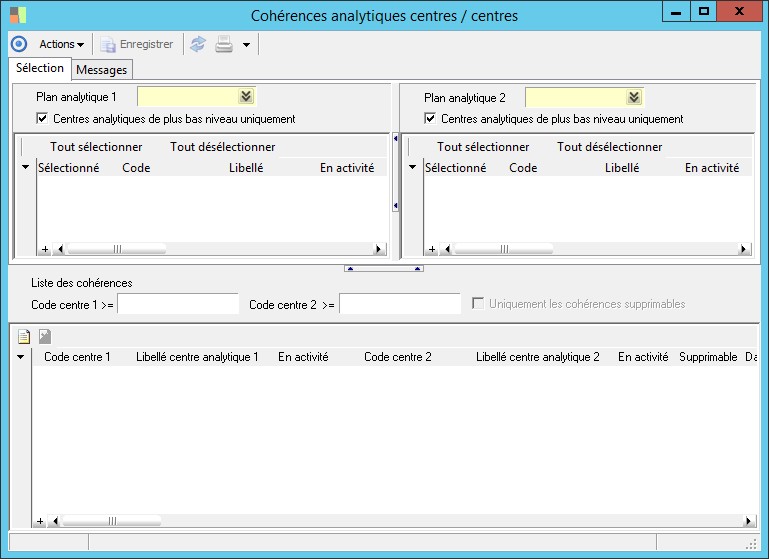Toggle lowest-level centres checkbox for Plan analytique 2
769x559 pixels.
tap(430, 119)
